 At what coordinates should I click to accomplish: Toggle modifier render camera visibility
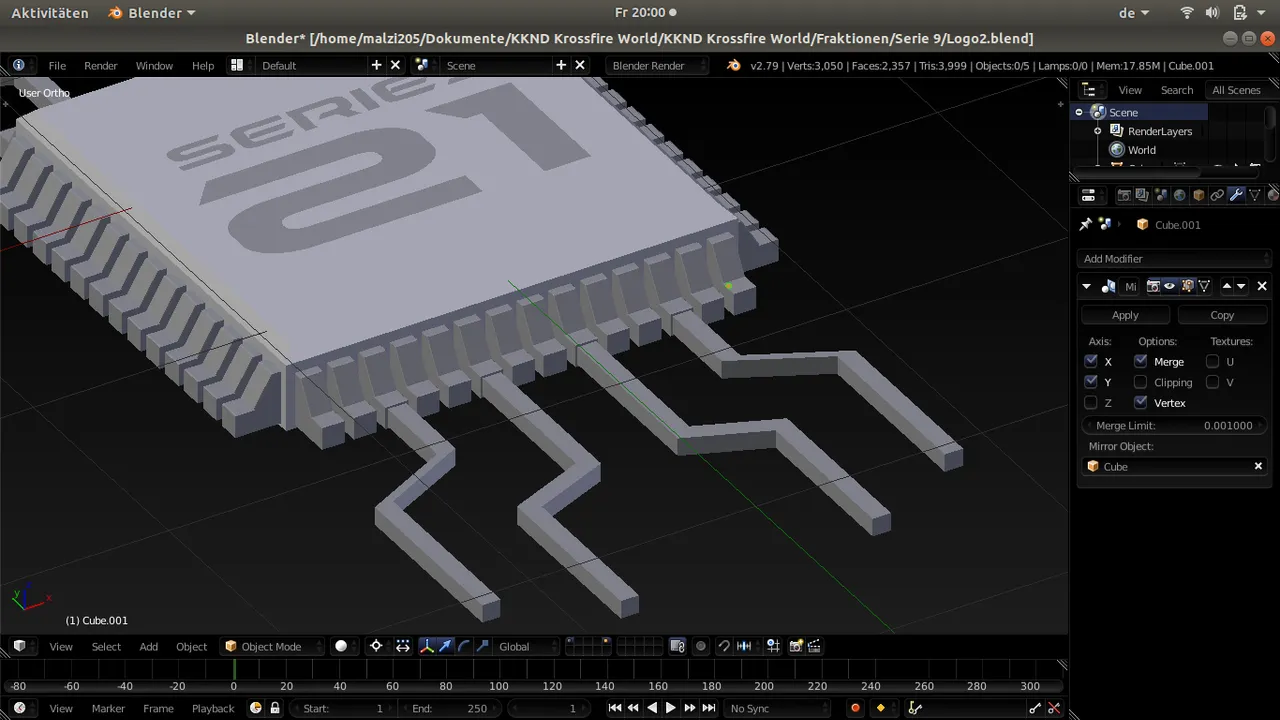(1152, 286)
